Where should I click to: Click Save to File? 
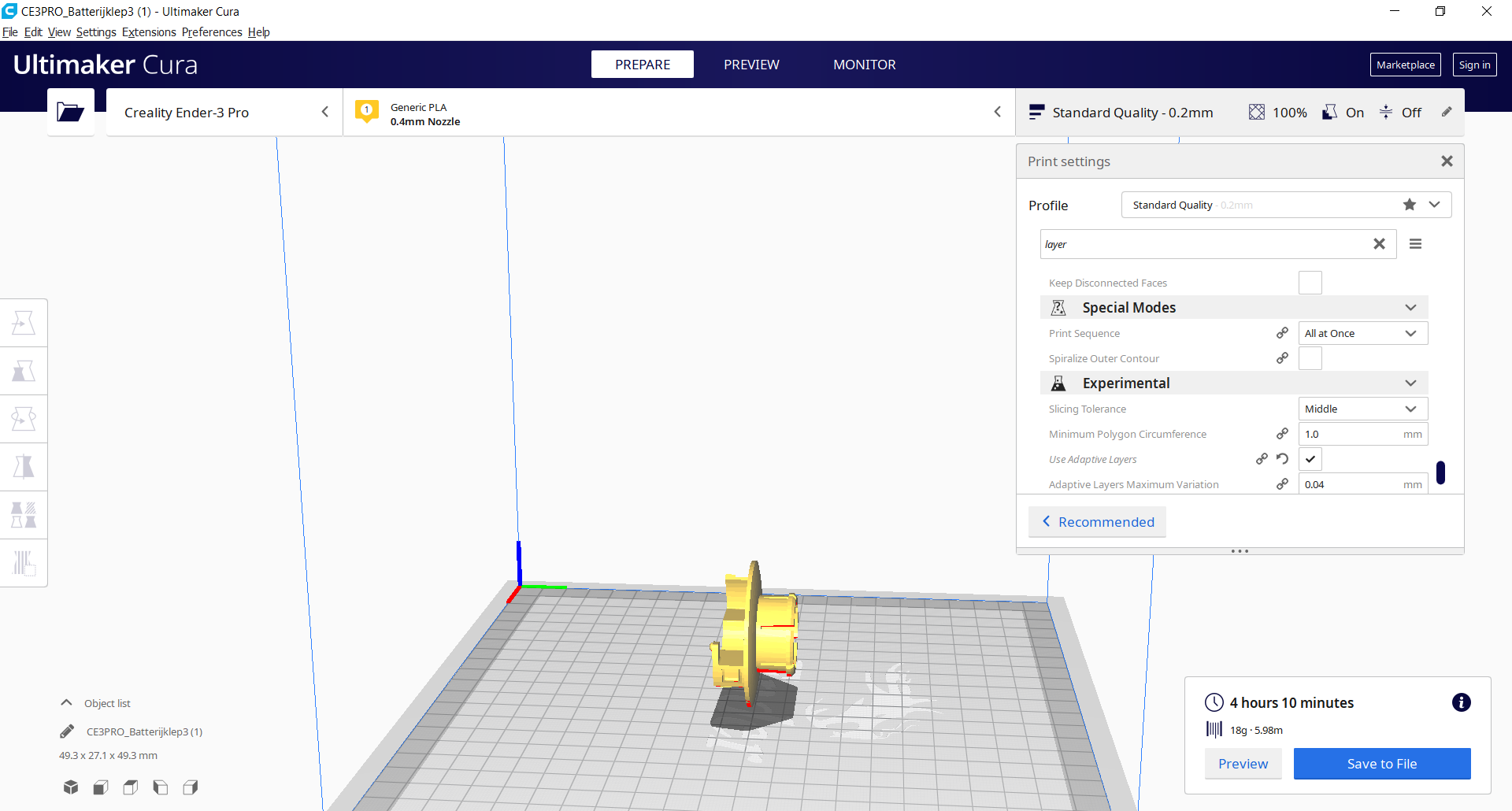tap(1382, 764)
